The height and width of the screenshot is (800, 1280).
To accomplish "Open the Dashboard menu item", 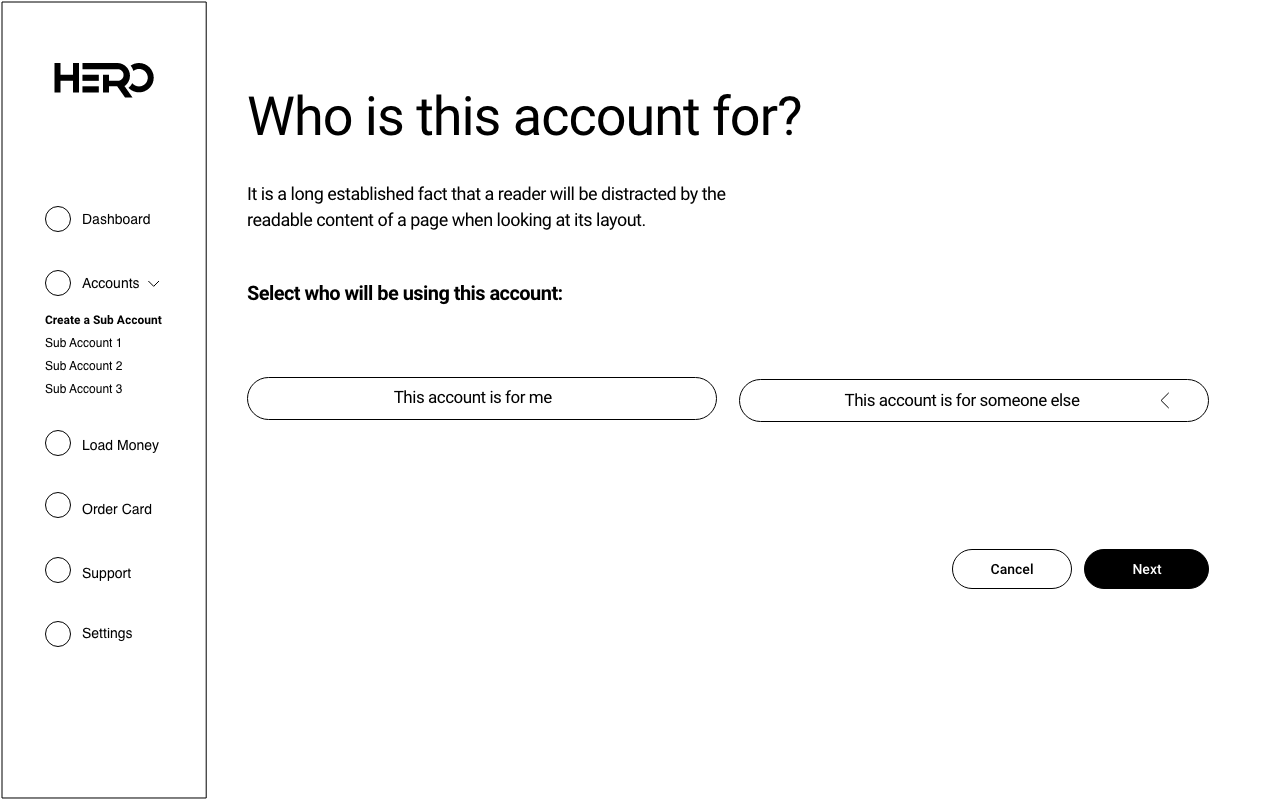I will coord(116,219).
